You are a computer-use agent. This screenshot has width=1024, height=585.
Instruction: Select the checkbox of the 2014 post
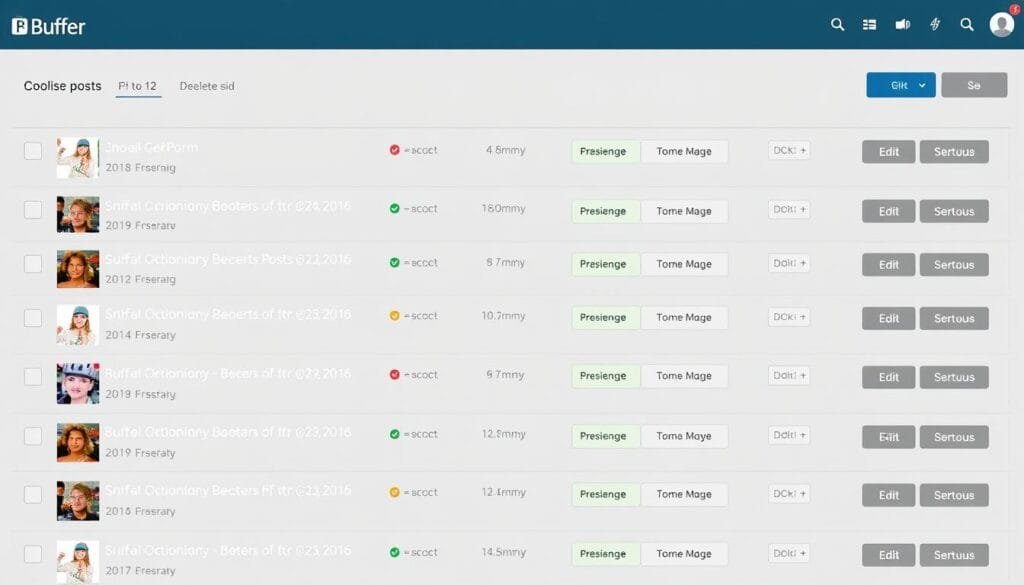coord(33,318)
